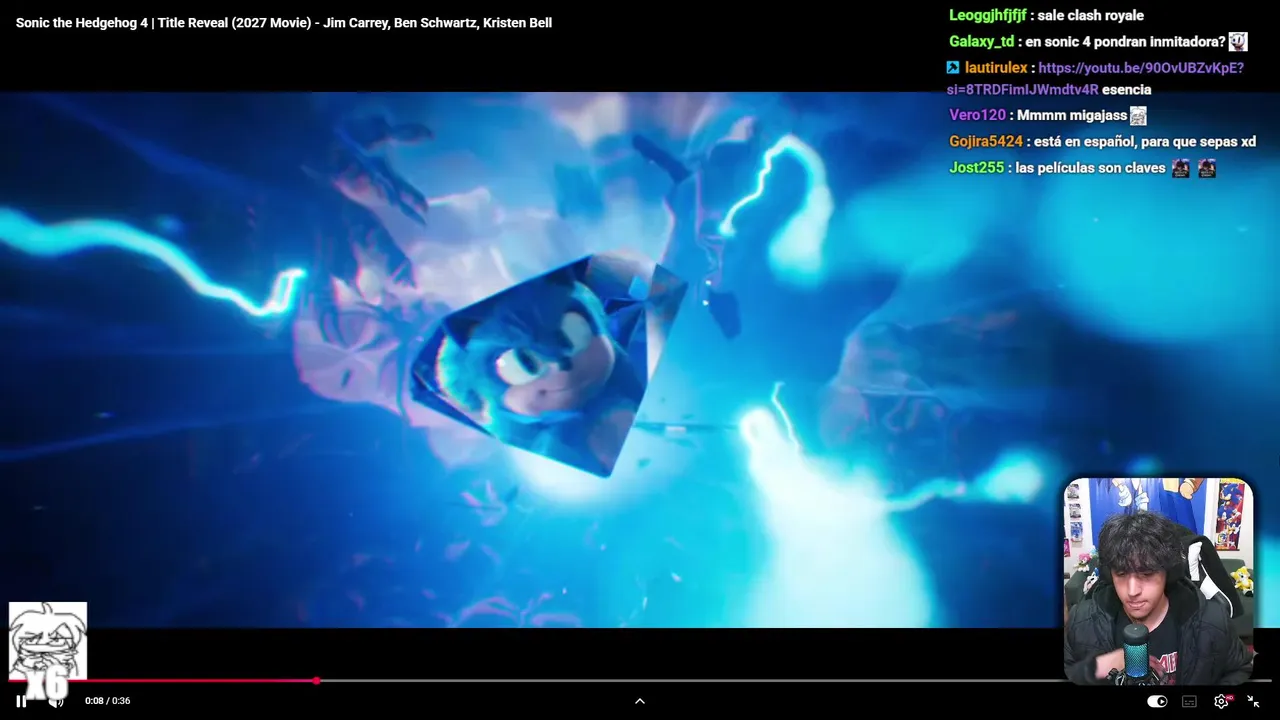Expand the chevron-up panel at bottom center
The height and width of the screenshot is (720, 1280).
(x=640, y=701)
